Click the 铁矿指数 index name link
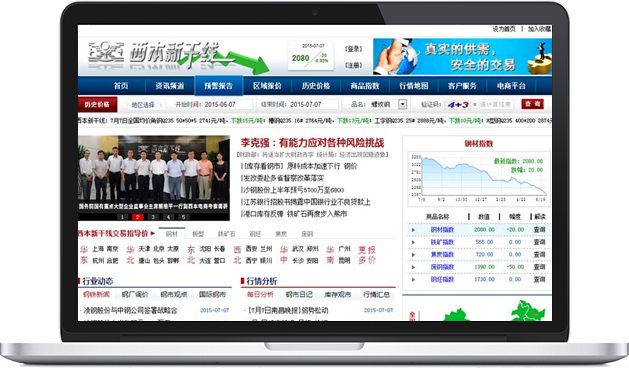The height and width of the screenshot is (368, 629). point(442,242)
